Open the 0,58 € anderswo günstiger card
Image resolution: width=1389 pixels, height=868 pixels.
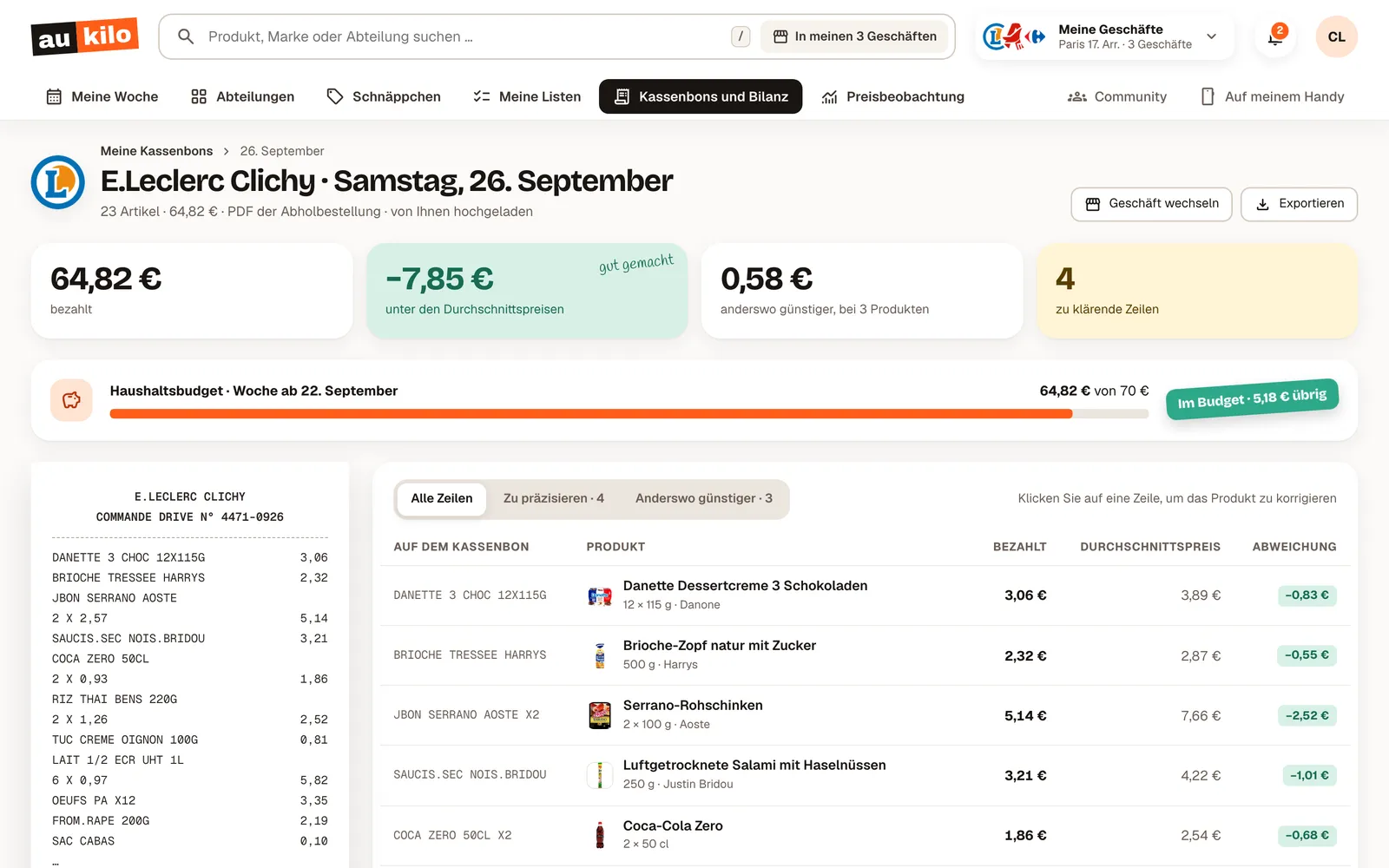tap(862, 291)
